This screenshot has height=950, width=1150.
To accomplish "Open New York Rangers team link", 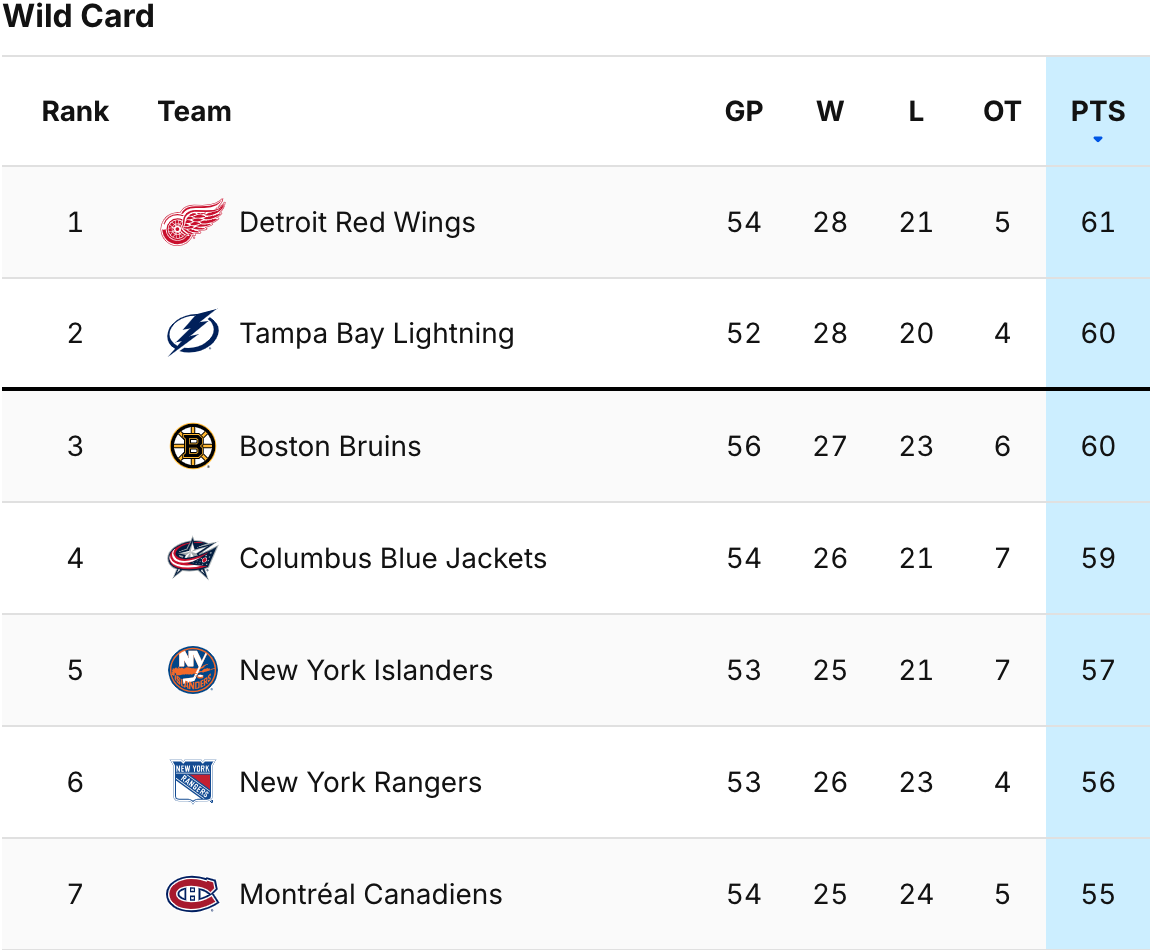I will (x=360, y=782).
